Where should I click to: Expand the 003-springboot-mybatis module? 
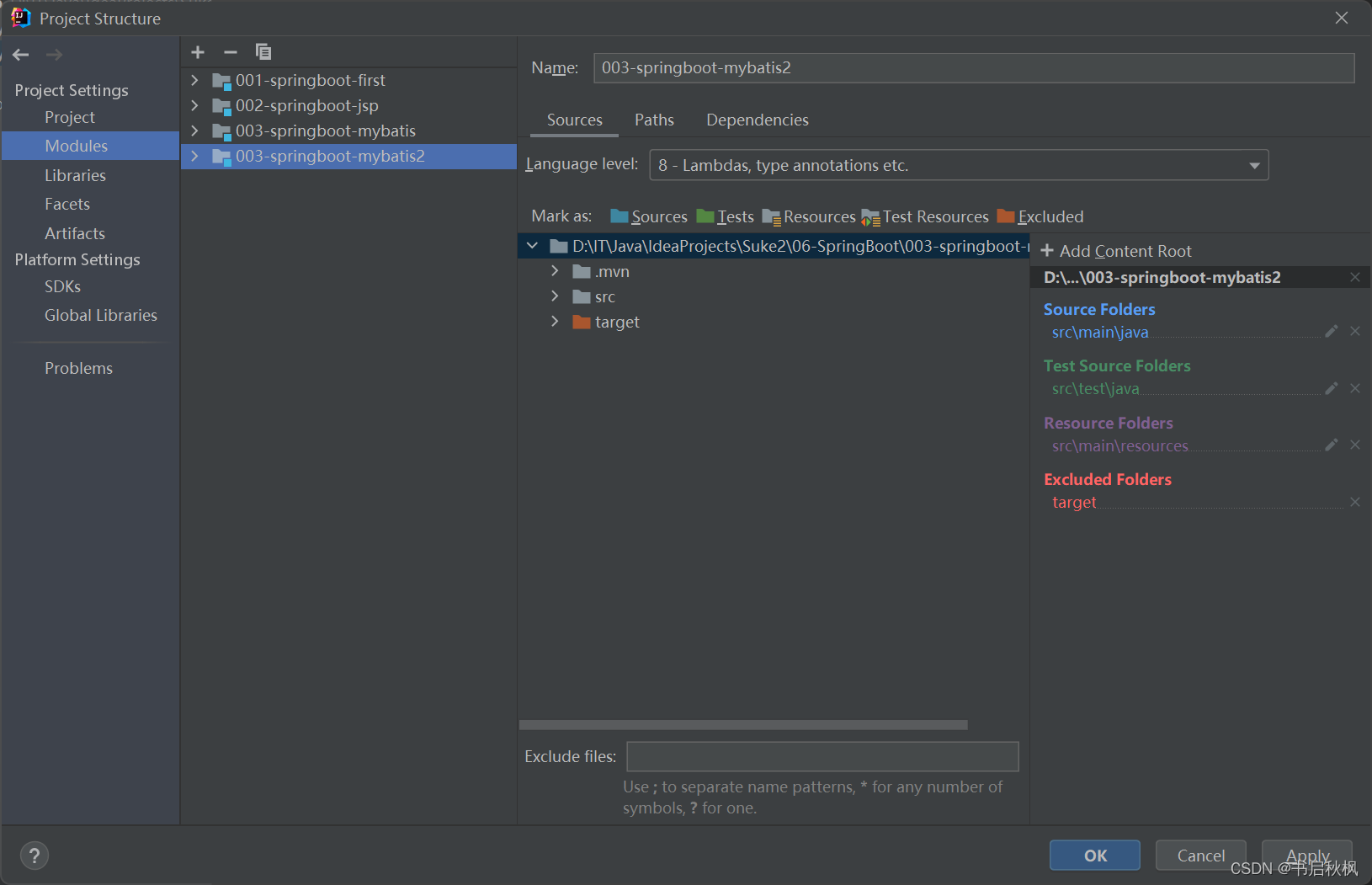[x=194, y=131]
